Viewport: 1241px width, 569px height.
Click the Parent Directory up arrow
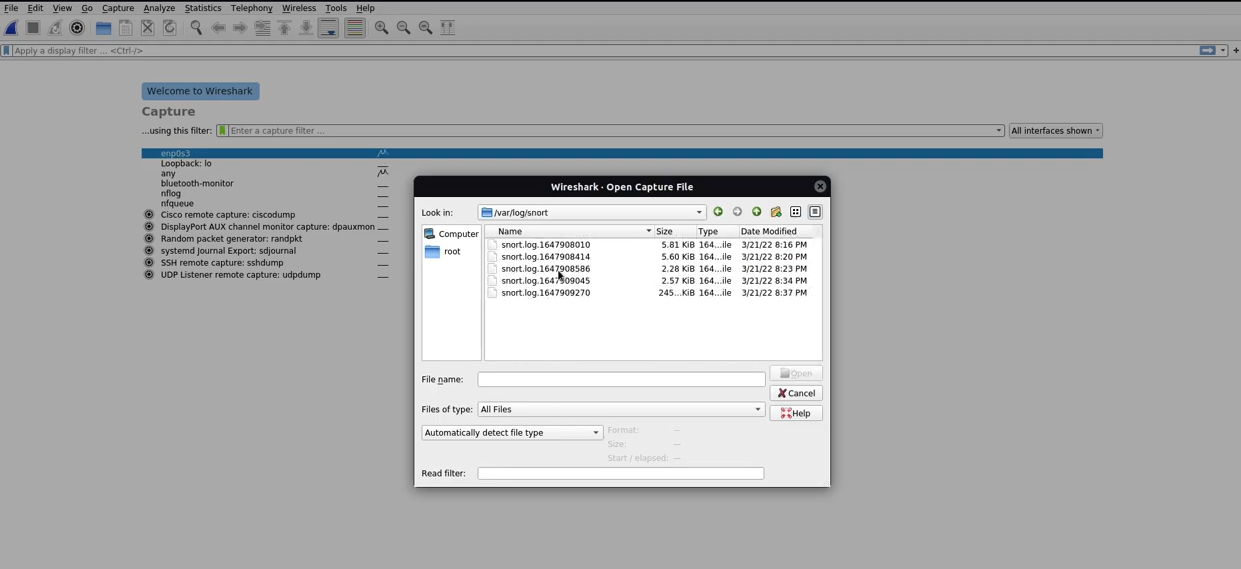tap(757, 212)
